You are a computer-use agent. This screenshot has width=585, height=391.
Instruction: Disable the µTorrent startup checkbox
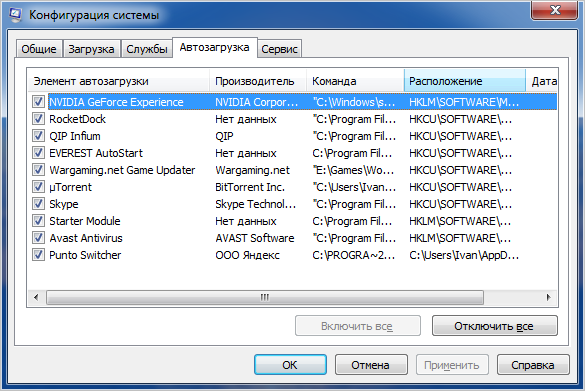pos(38,187)
